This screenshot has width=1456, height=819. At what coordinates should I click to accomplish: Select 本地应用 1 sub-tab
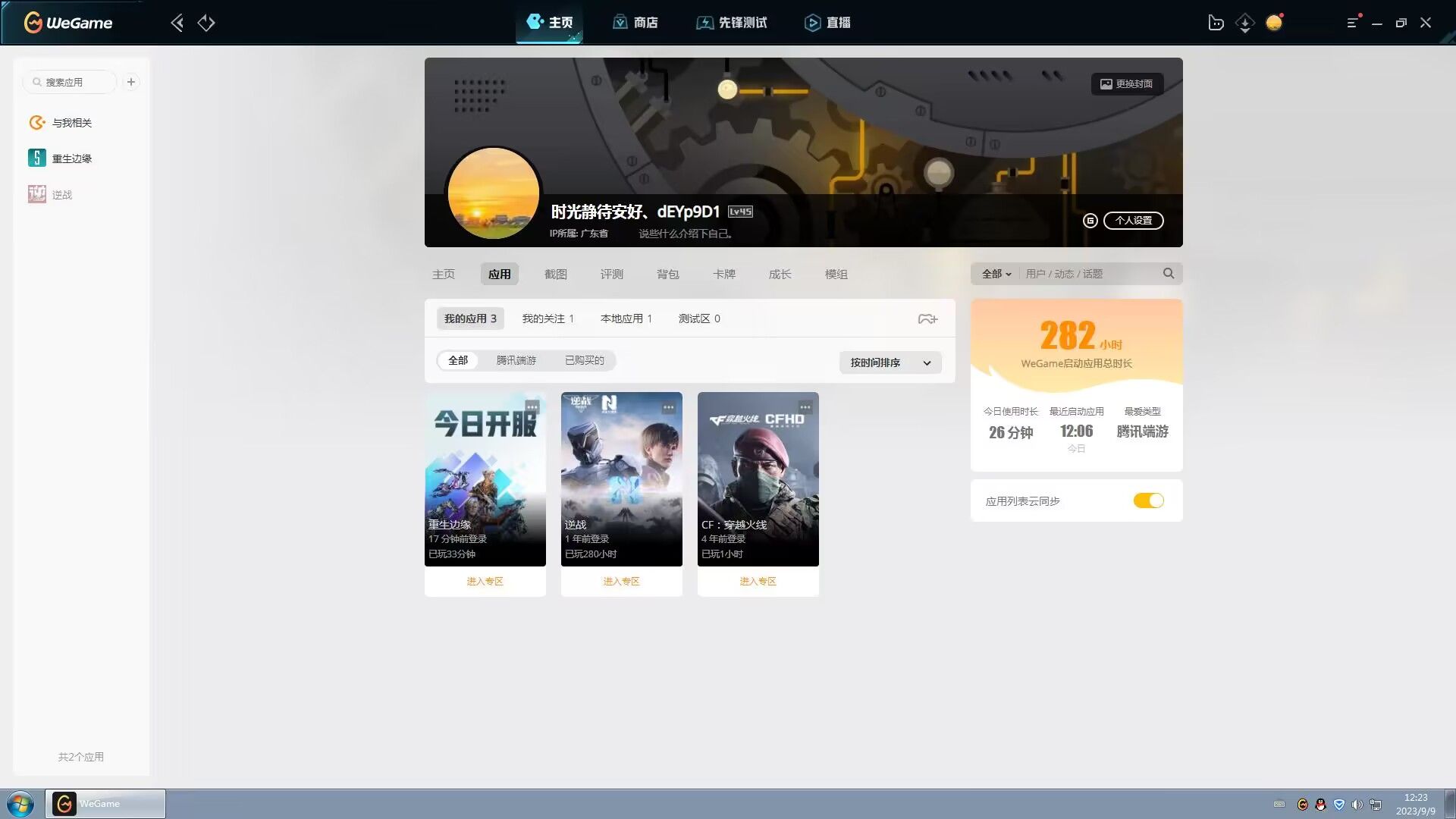coord(626,318)
